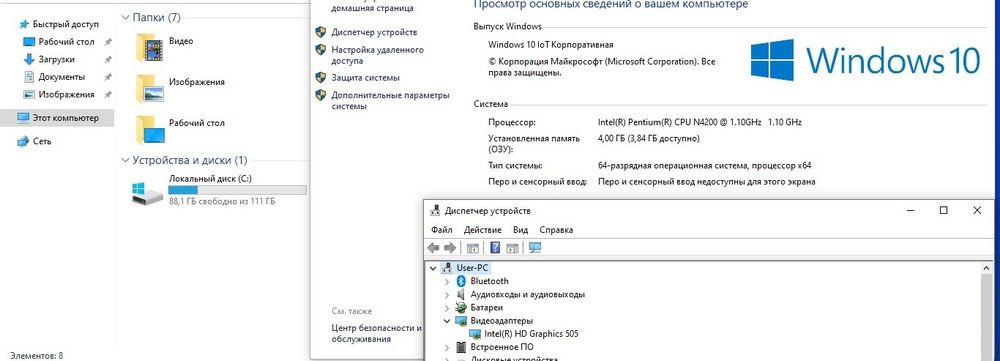Collapse the User-PC root node

click(434, 268)
